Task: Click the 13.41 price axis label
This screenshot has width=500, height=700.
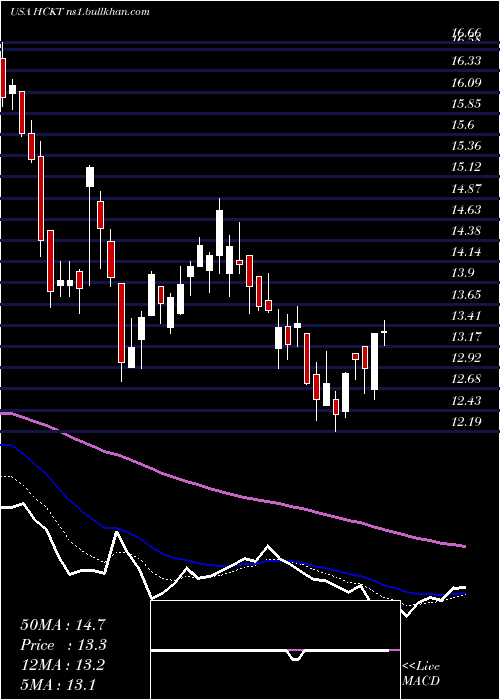Action: [466, 316]
